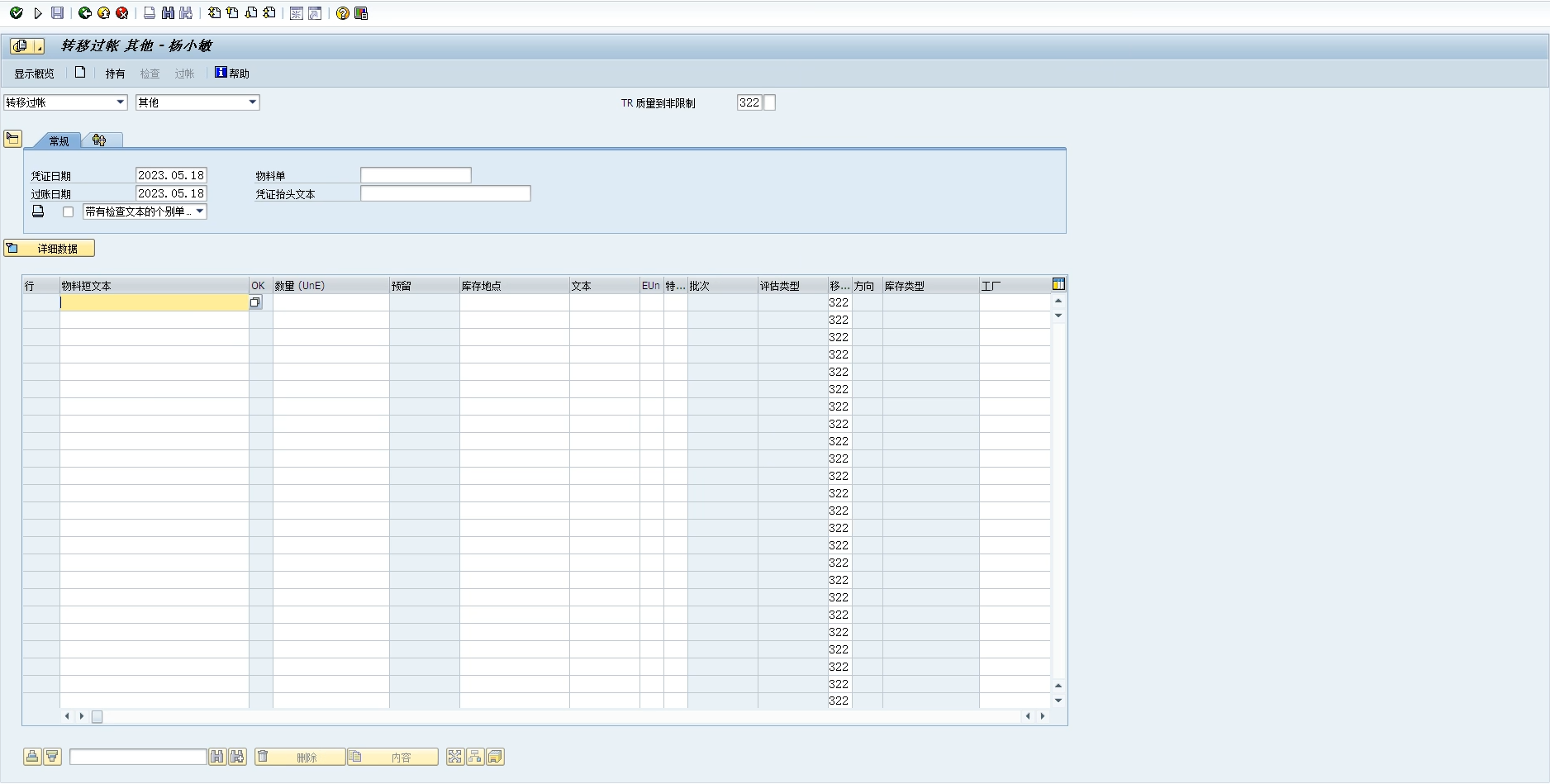Screen dimensions: 1550x784
Task: Switch to the 常规 tab
Action: coord(59,141)
